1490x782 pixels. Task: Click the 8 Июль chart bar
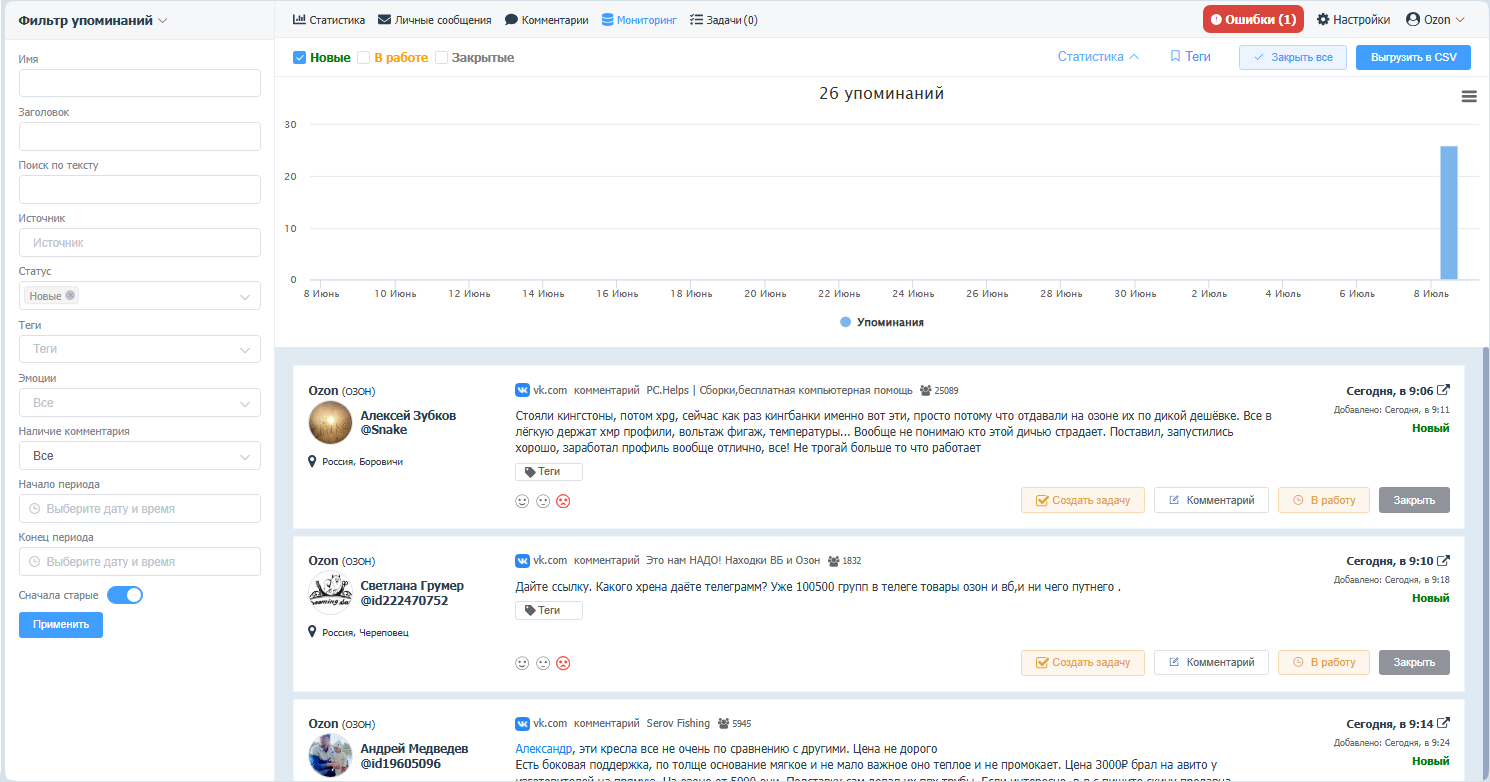point(1448,212)
